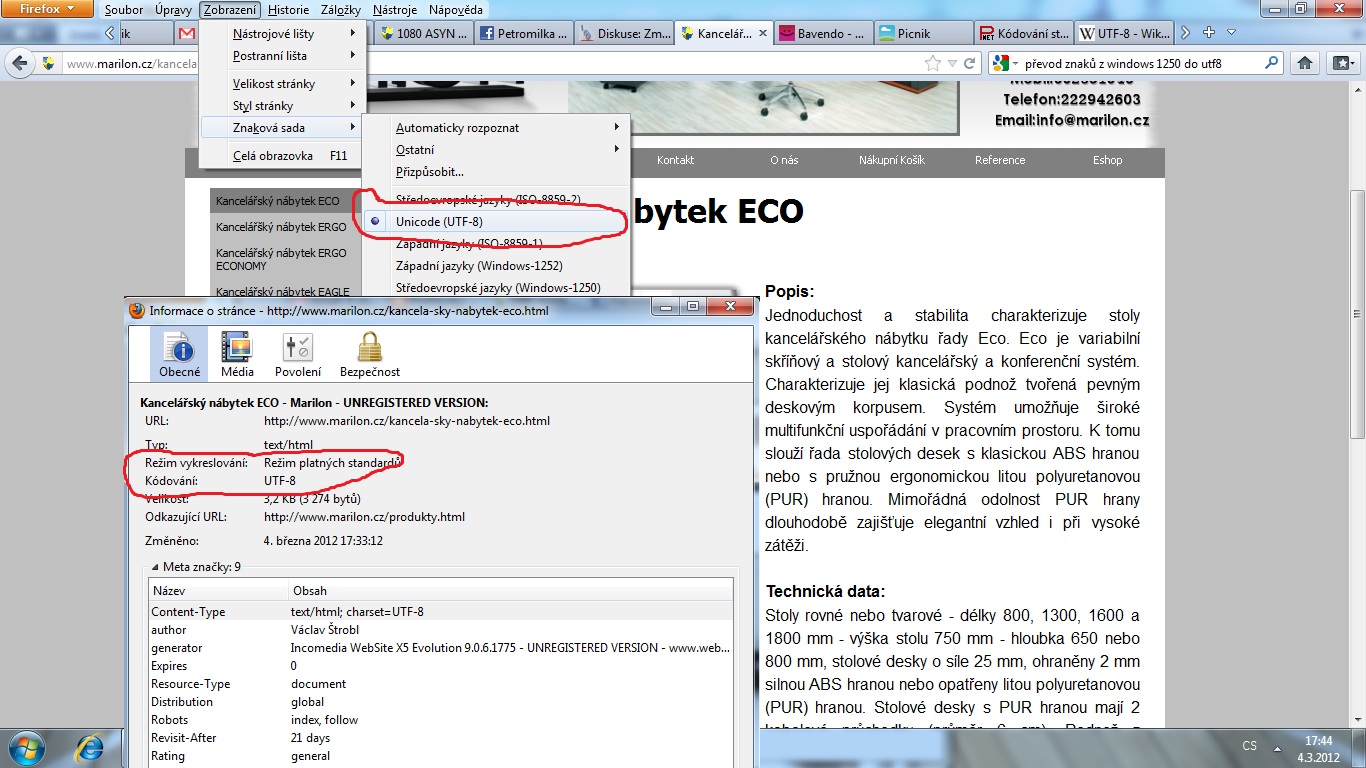Expand the Postranní lišta submenu
This screenshot has width=1366, height=768.
pyautogui.click(x=282, y=56)
